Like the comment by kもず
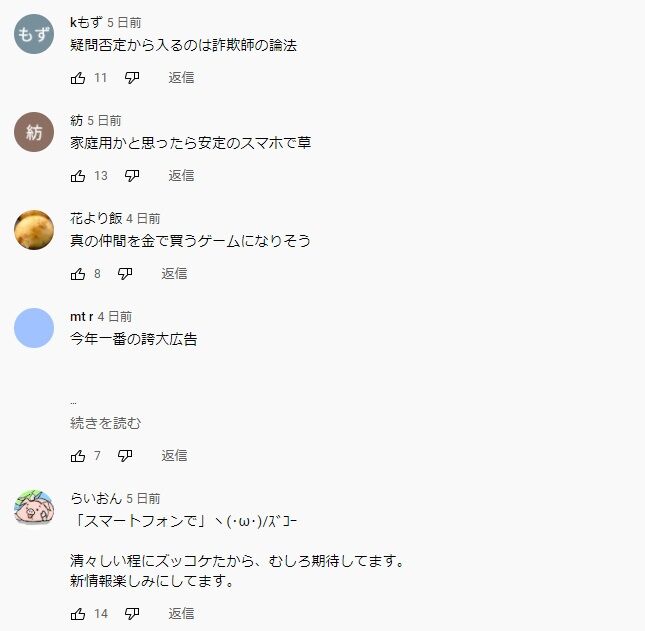 [x=78, y=78]
